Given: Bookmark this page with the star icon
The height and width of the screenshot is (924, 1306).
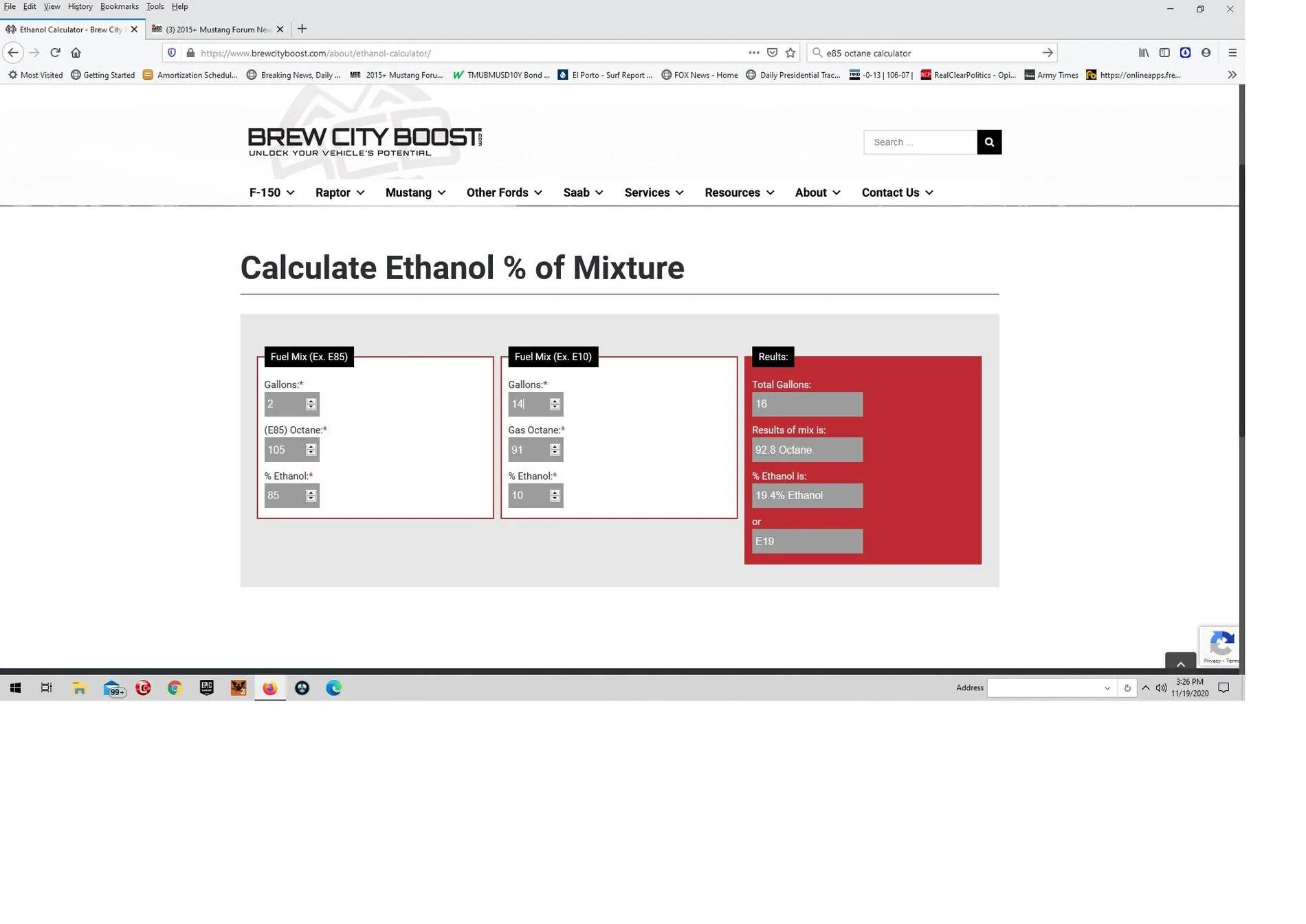Looking at the screenshot, I should (790, 53).
